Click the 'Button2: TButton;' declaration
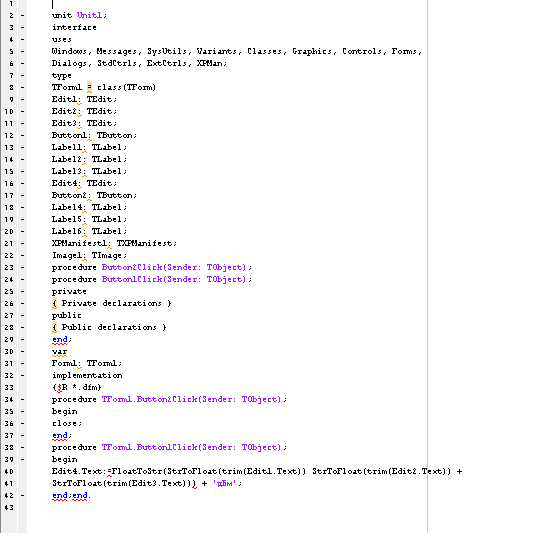 [95, 195]
